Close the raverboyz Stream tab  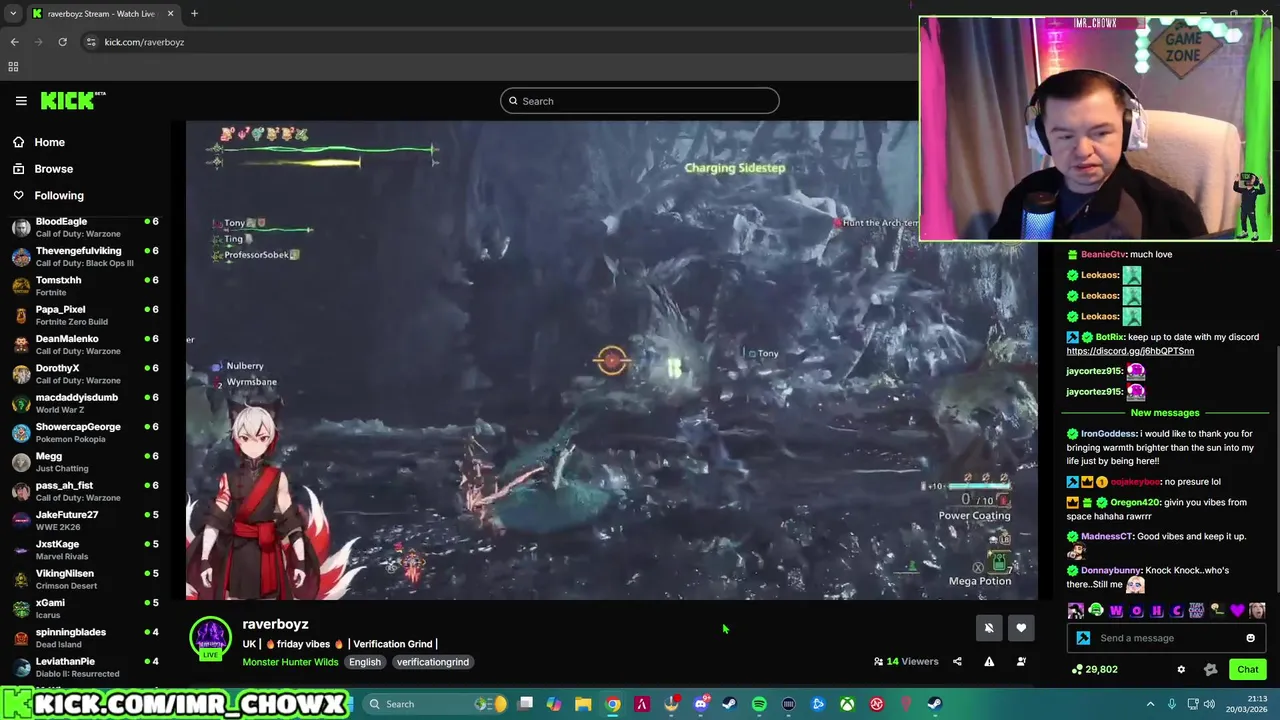[170, 14]
